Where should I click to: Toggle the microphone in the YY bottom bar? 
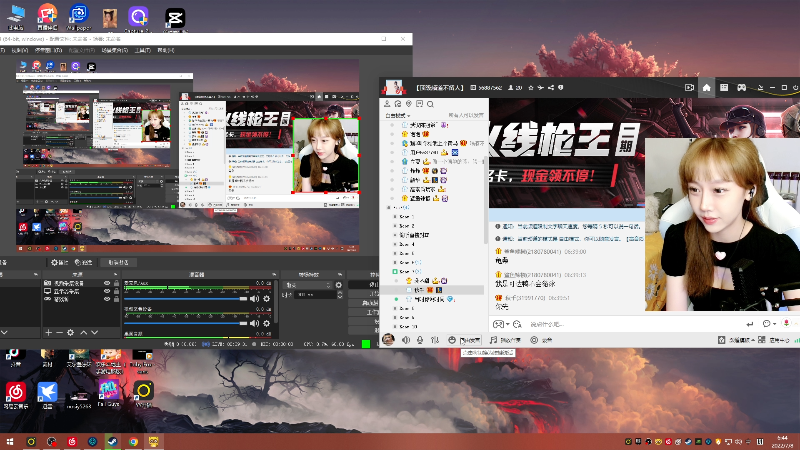420,340
